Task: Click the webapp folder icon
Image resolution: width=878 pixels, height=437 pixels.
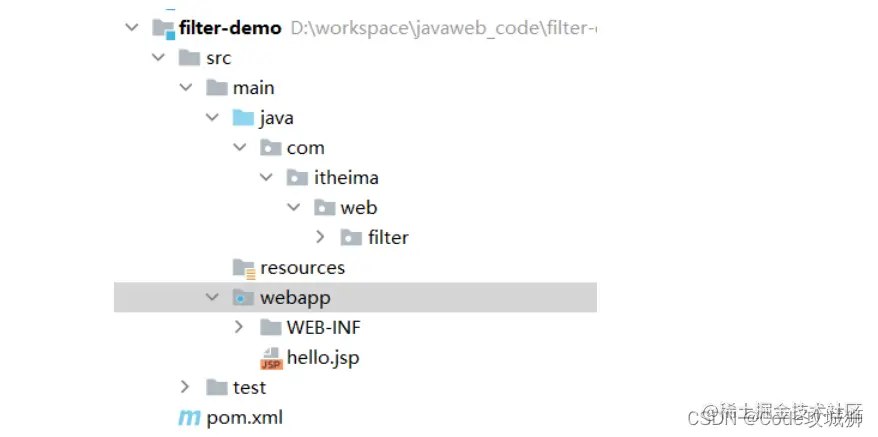Action: coord(244,297)
